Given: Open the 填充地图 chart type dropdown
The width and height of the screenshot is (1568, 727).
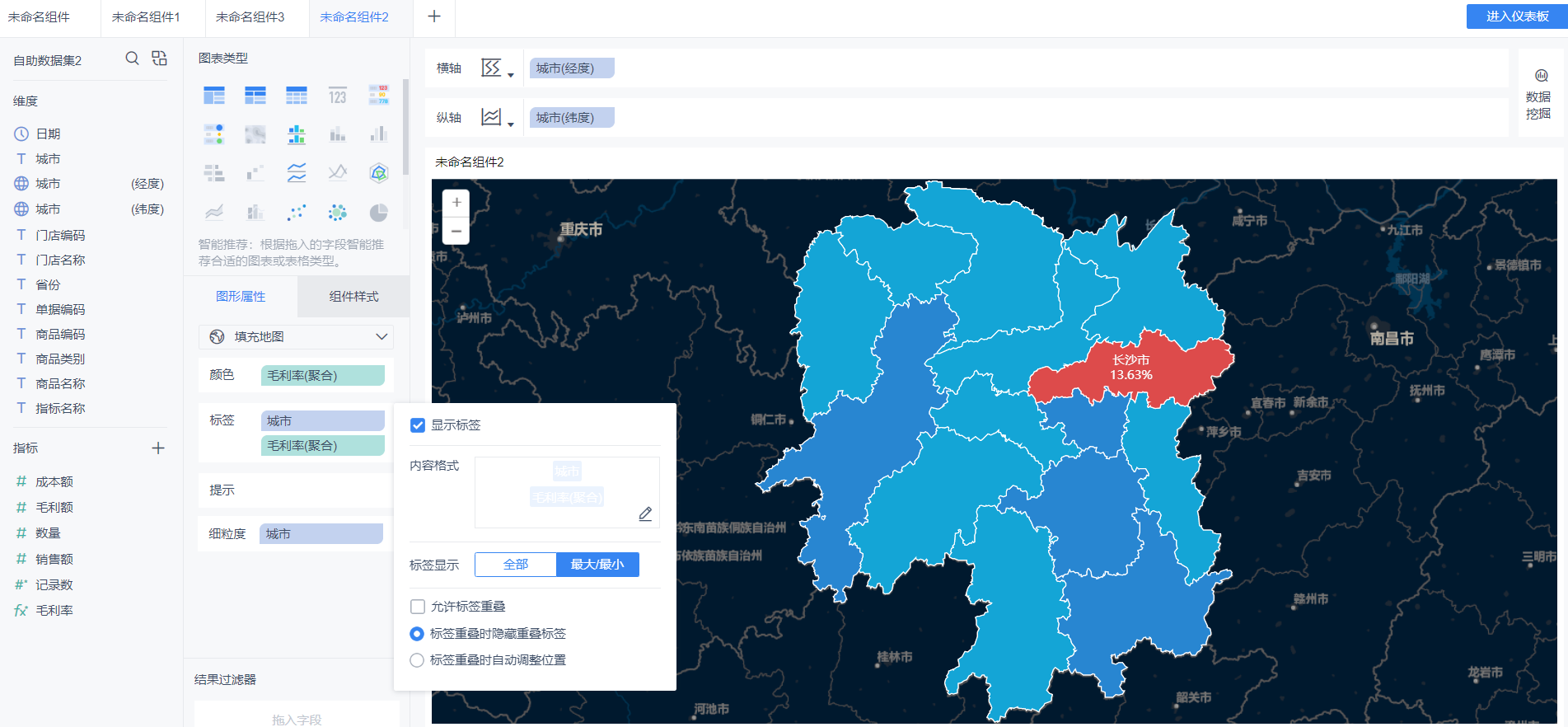Looking at the screenshot, I should pyautogui.click(x=297, y=336).
